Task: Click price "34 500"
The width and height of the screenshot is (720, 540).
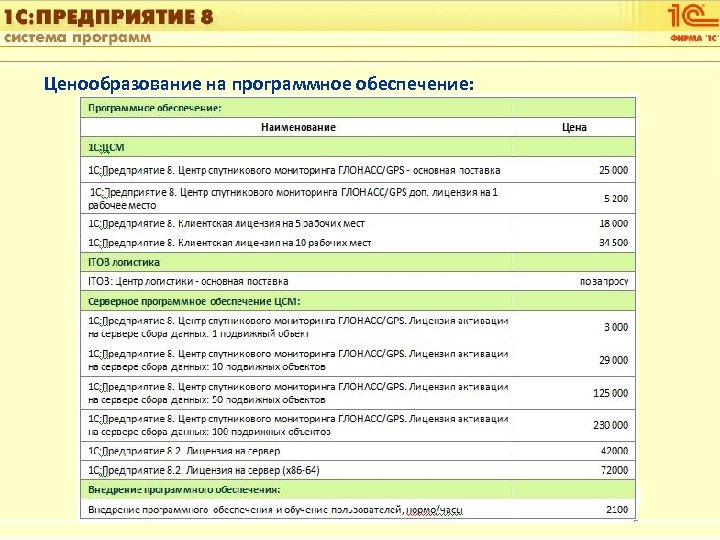Action: click(613, 242)
